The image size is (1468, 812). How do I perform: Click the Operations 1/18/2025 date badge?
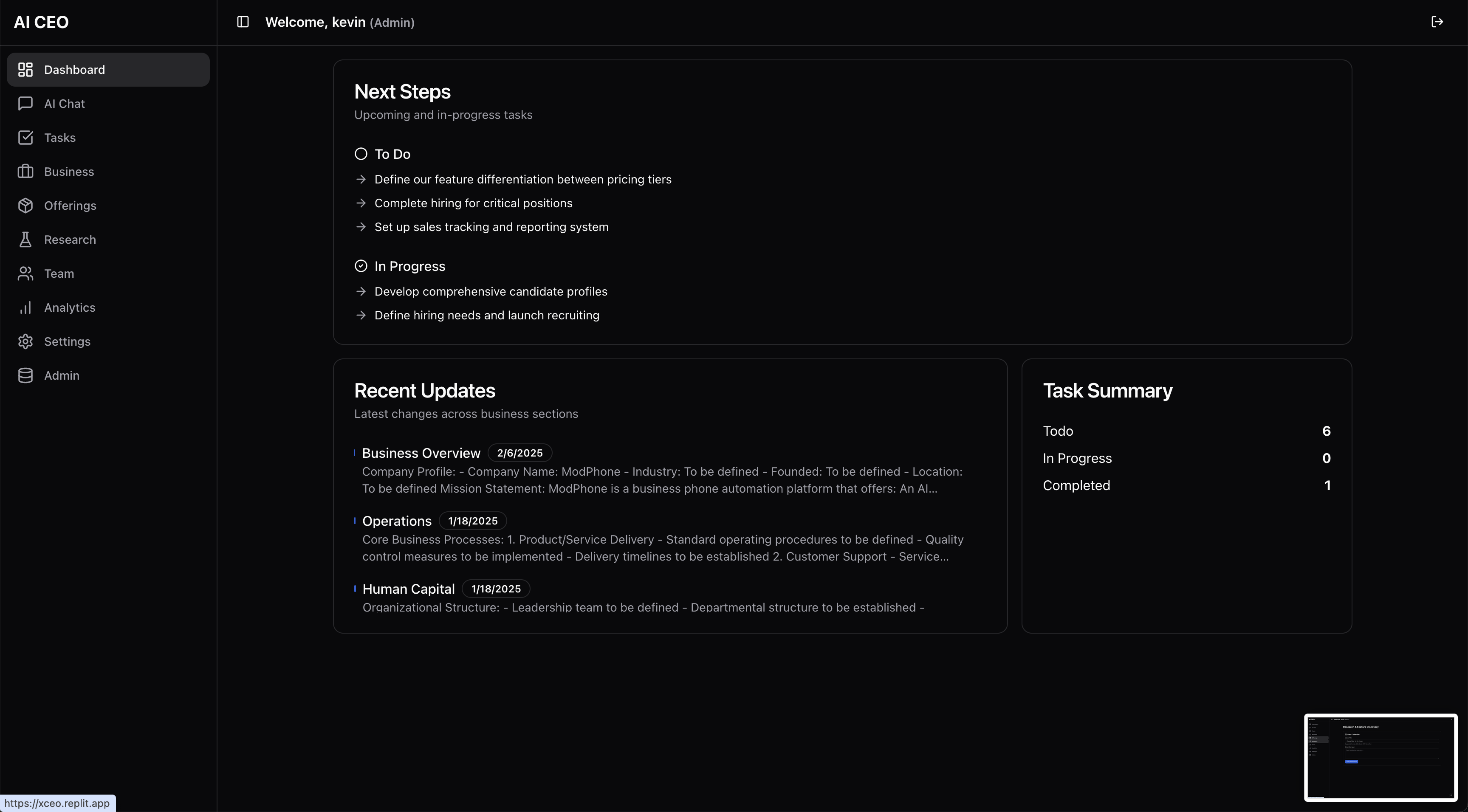(472, 521)
